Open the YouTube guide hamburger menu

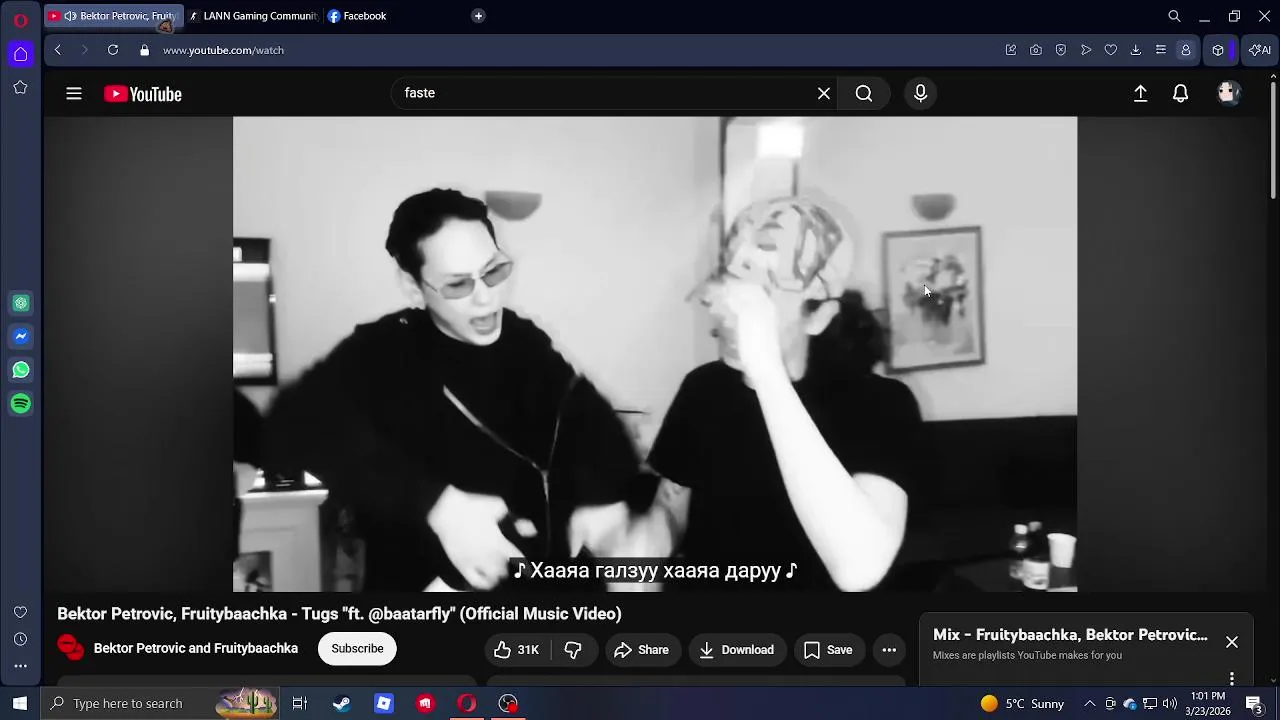click(73, 94)
